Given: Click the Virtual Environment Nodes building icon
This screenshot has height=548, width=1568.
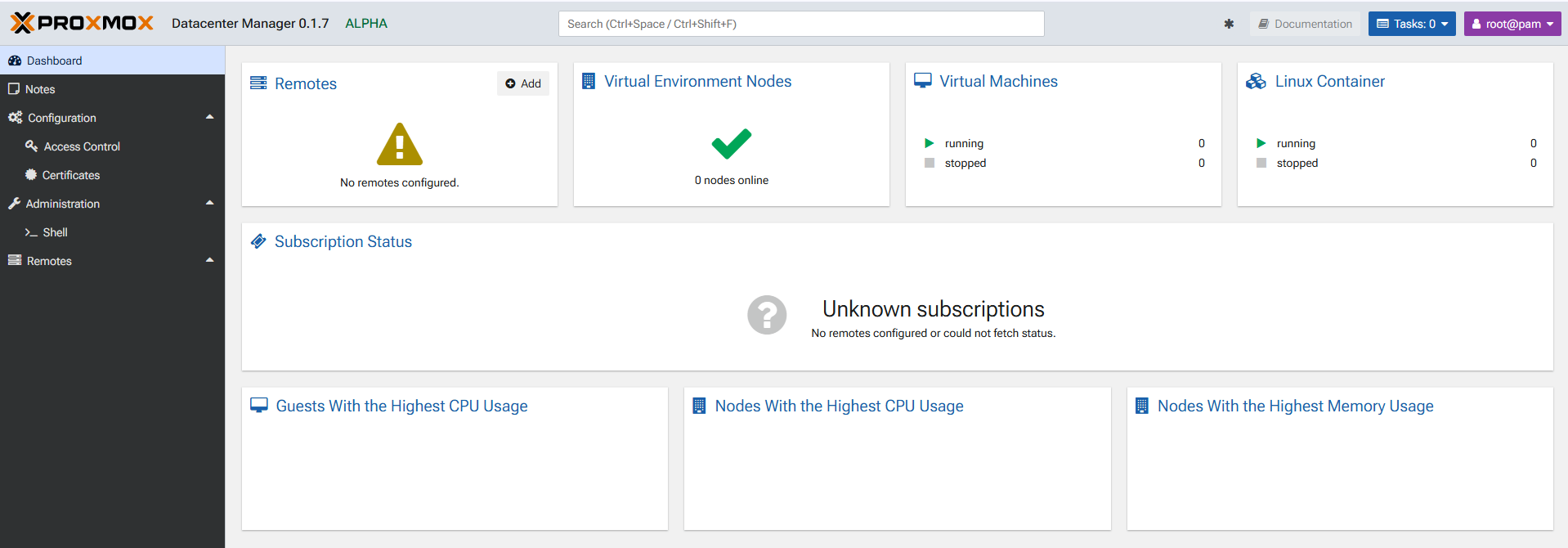Looking at the screenshot, I should pyautogui.click(x=589, y=81).
